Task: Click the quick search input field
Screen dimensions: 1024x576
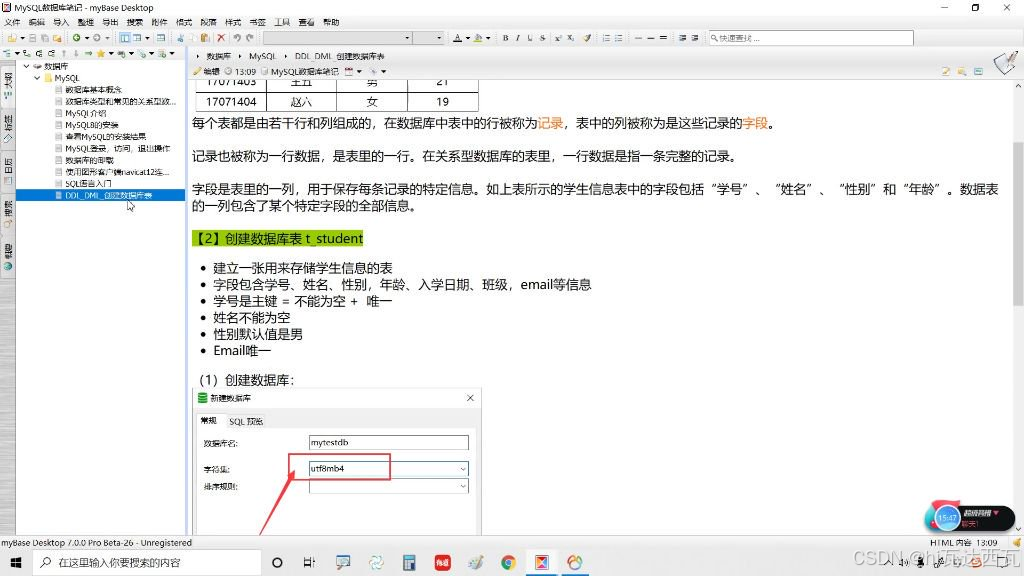Action: coord(810,38)
